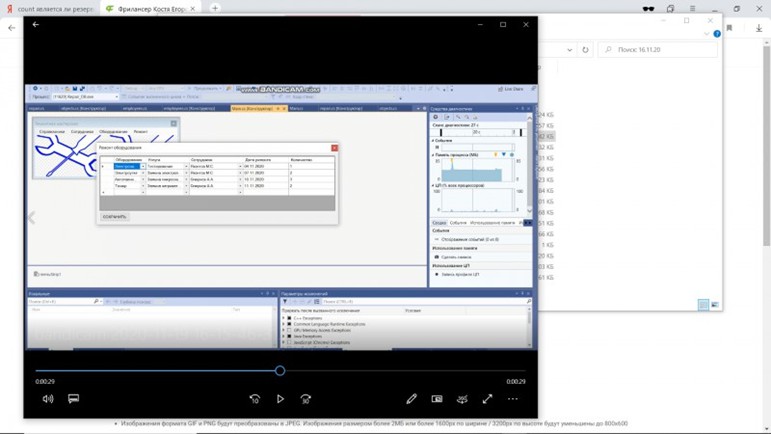Select the 'События' tab in the diagnostics panel
The height and width of the screenshot is (434, 771).
pos(458,223)
